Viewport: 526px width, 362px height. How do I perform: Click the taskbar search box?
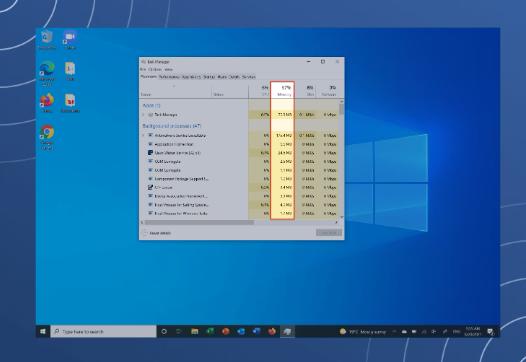pos(103,331)
